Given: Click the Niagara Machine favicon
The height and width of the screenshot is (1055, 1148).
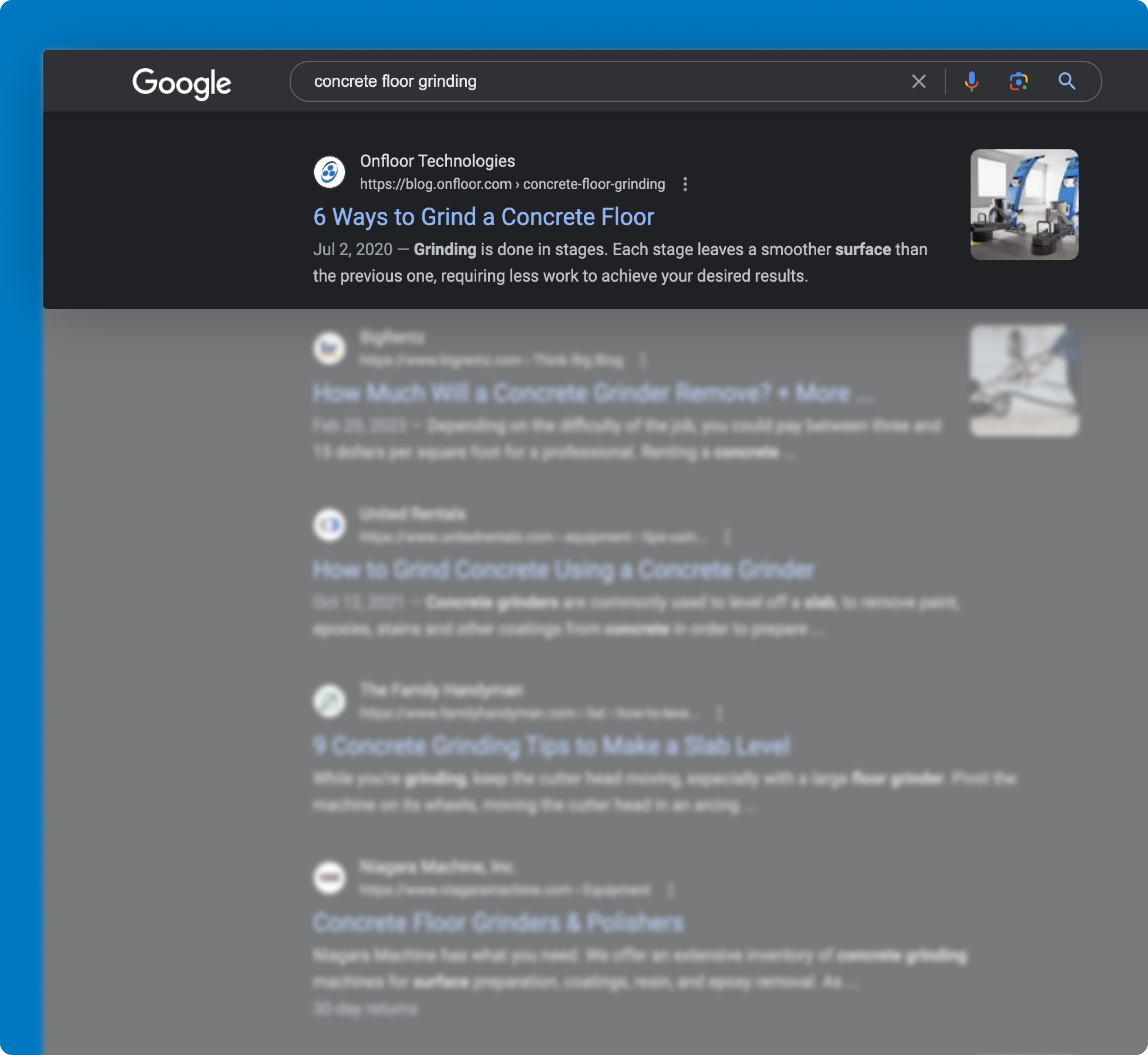Looking at the screenshot, I should click(329, 878).
